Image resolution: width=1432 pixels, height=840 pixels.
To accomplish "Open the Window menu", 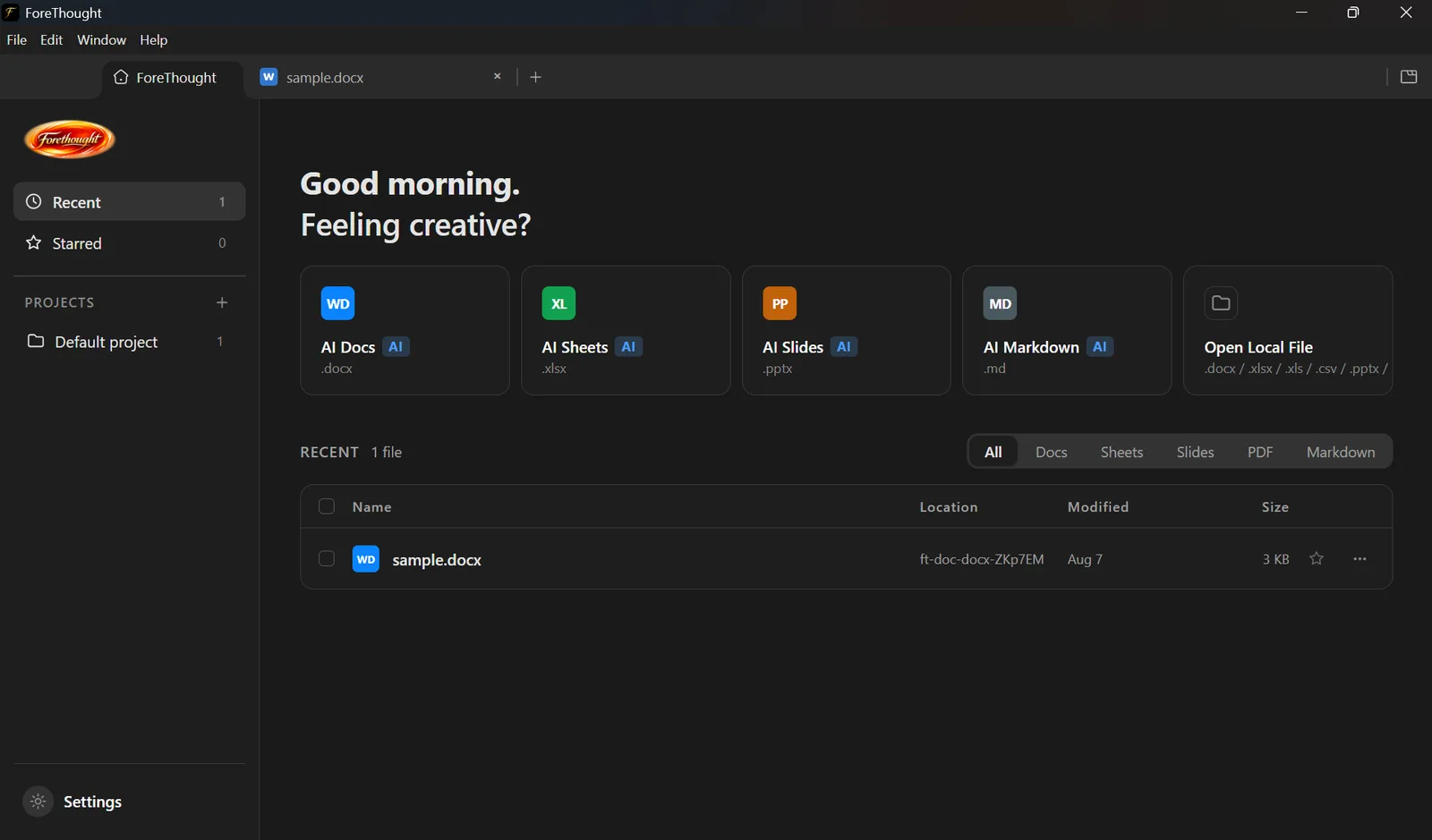I will 101,39.
